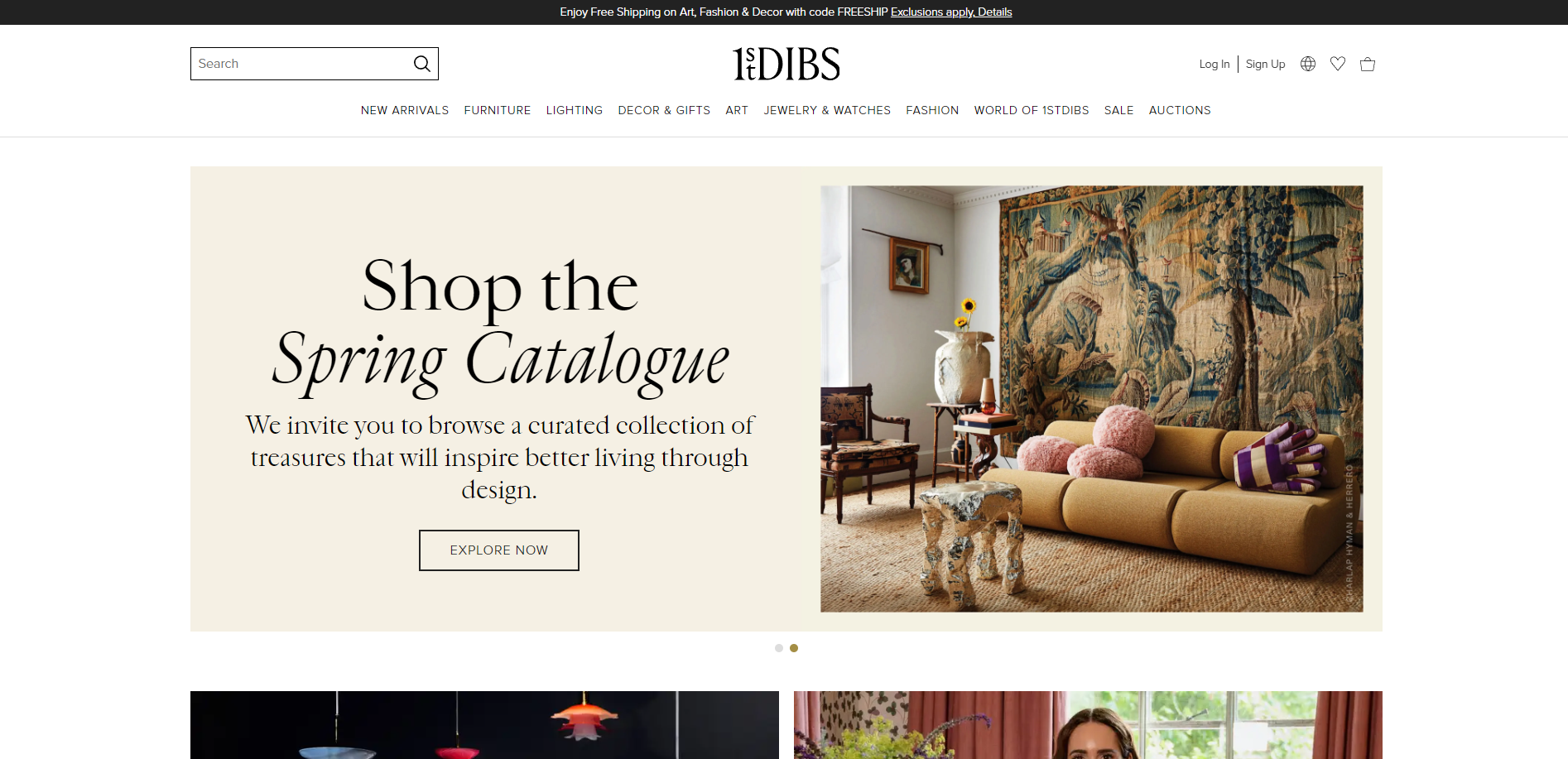This screenshot has width=1568, height=759.
Task: Click the Sign Up link
Action: tap(1266, 64)
